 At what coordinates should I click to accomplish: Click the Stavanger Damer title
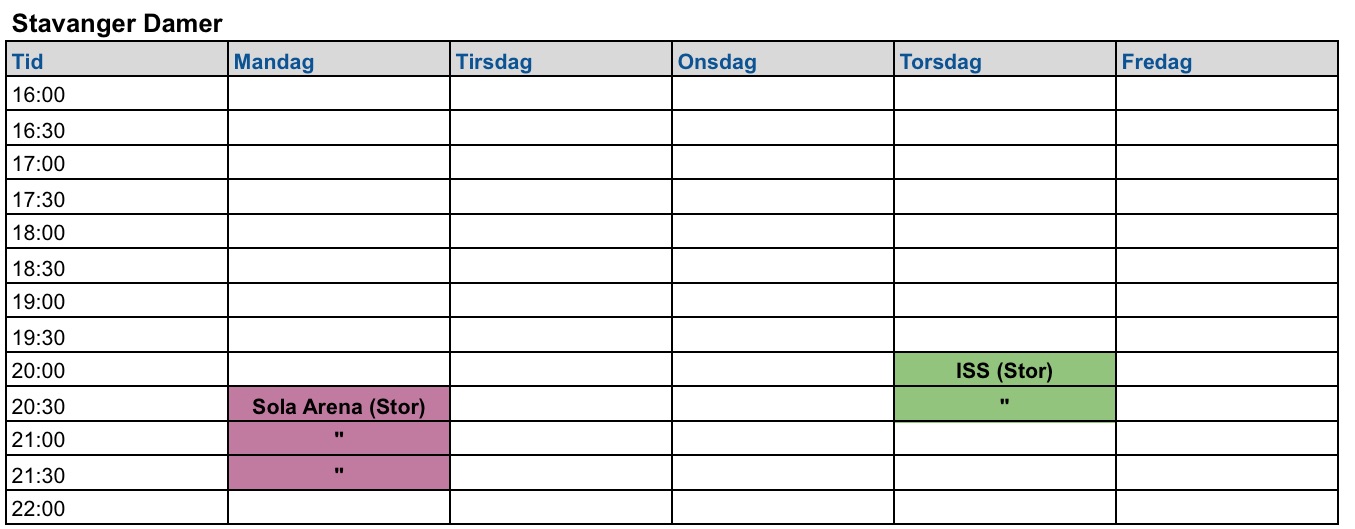[117, 22]
